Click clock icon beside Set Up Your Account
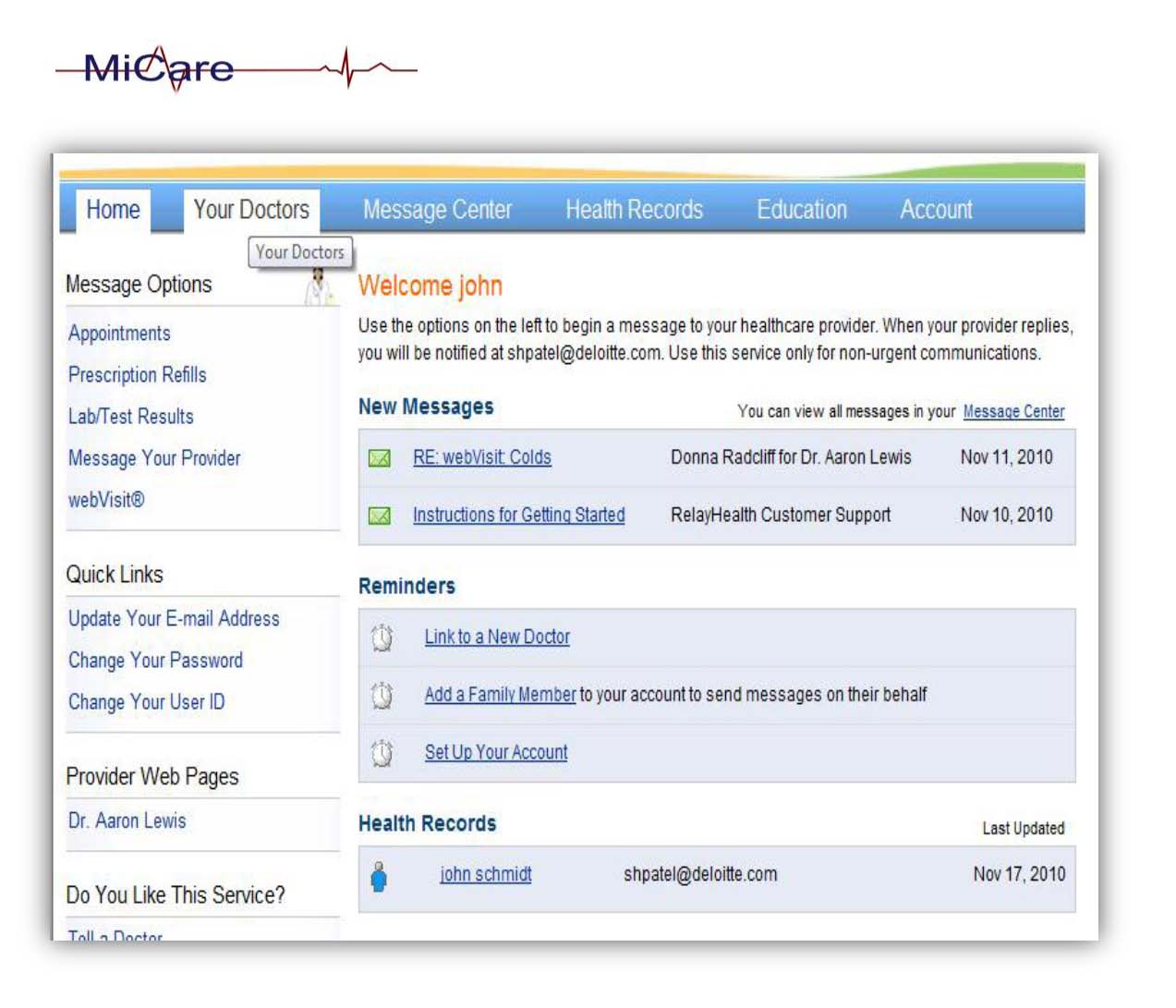This screenshot has width=1176, height=1008. (x=382, y=753)
